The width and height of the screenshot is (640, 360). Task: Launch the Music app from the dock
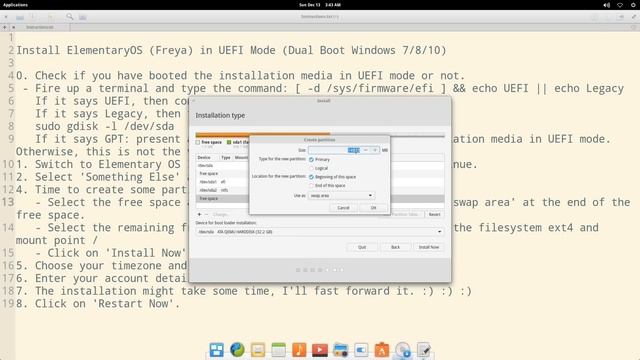click(299, 350)
